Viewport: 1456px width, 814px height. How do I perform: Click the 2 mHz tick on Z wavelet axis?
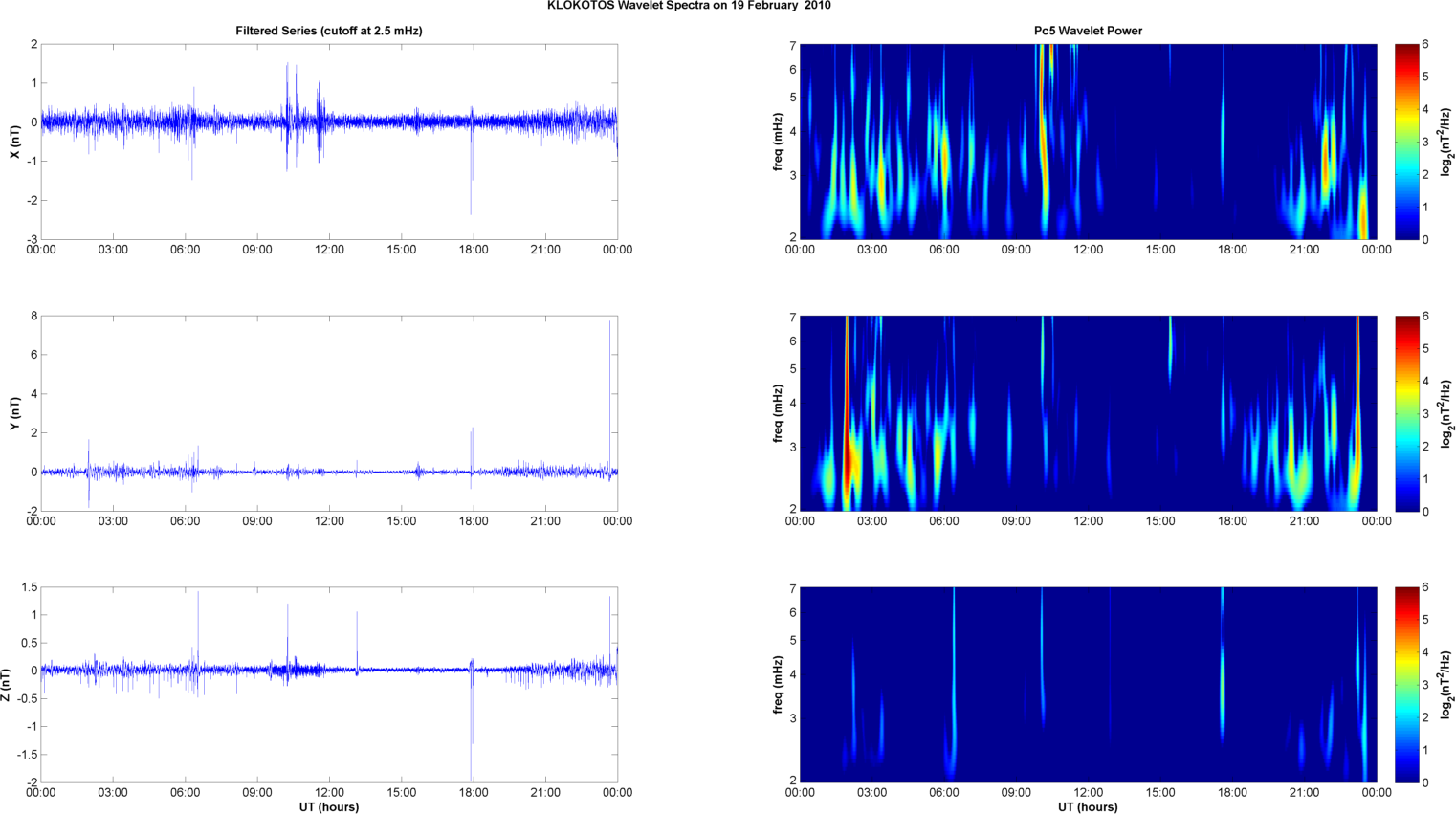click(x=793, y=780)
